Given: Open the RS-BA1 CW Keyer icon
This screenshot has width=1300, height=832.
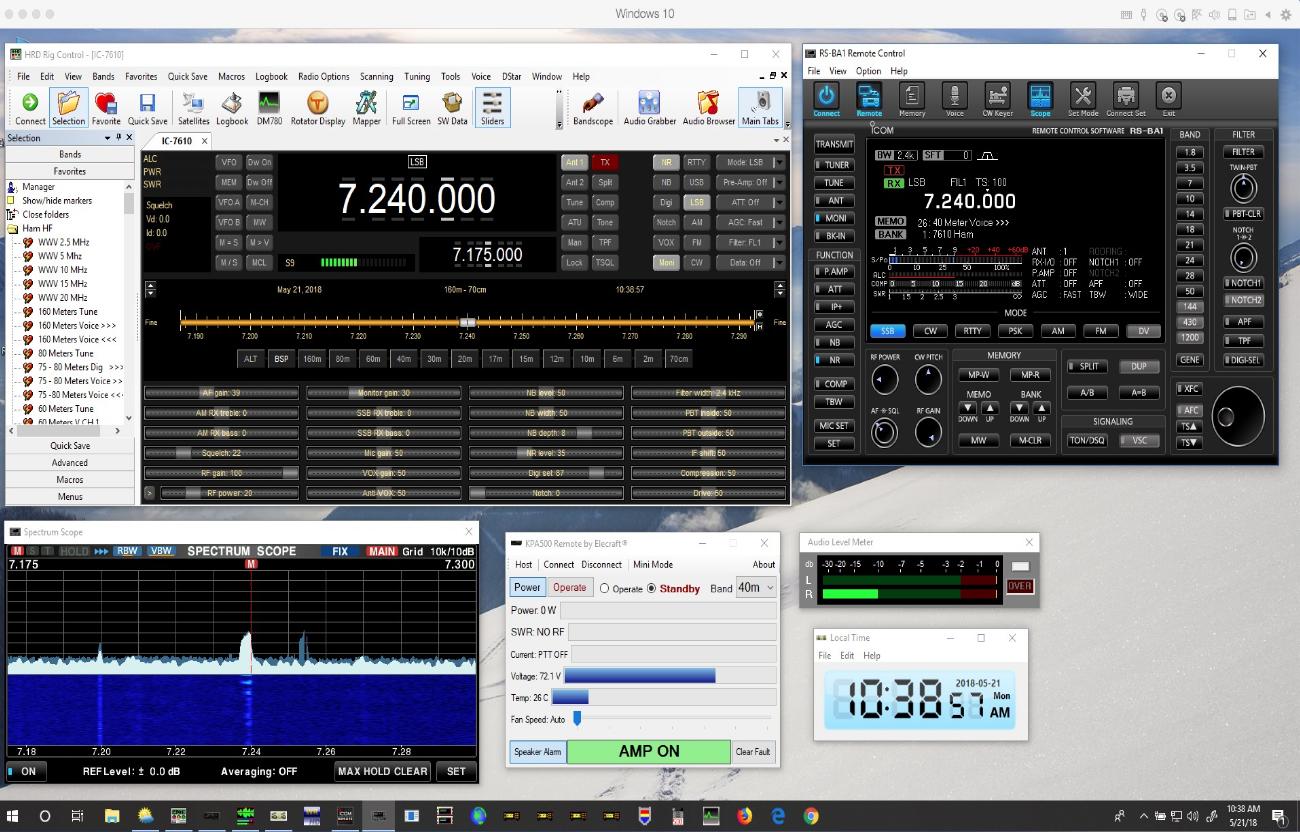Looking at the screenshot, I should (x=997, y=100).
